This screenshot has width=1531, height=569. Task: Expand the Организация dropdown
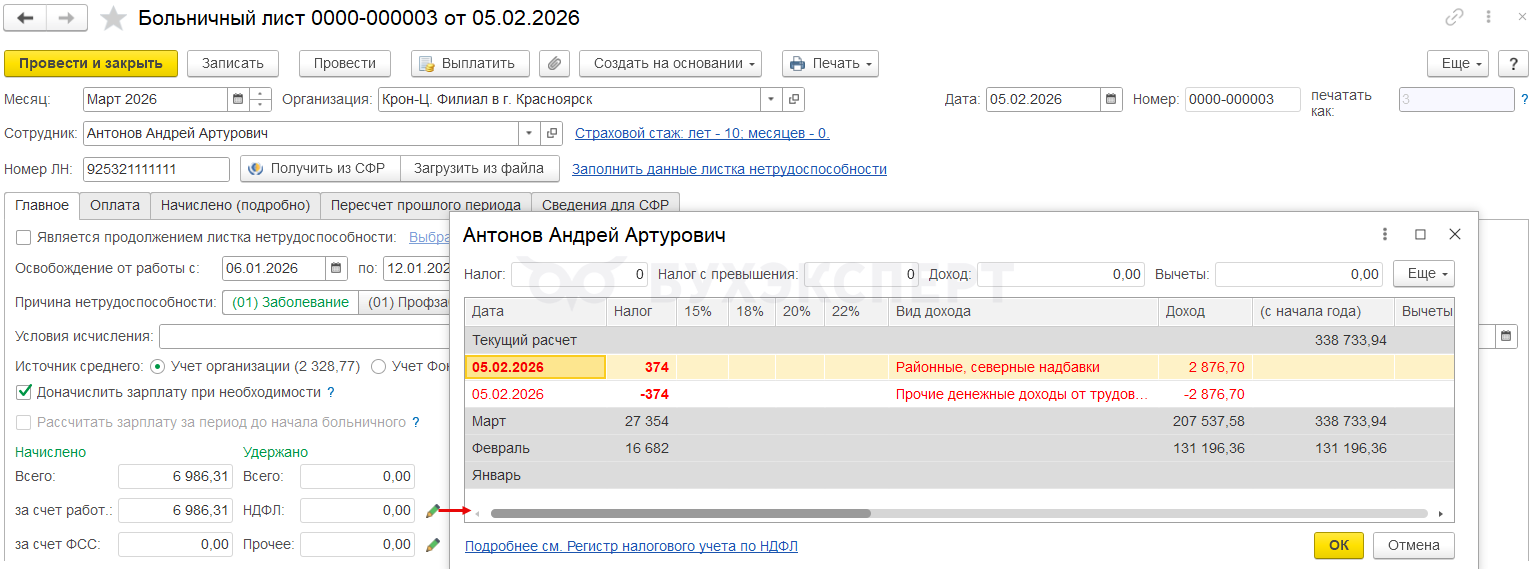[x=770, y=99]
